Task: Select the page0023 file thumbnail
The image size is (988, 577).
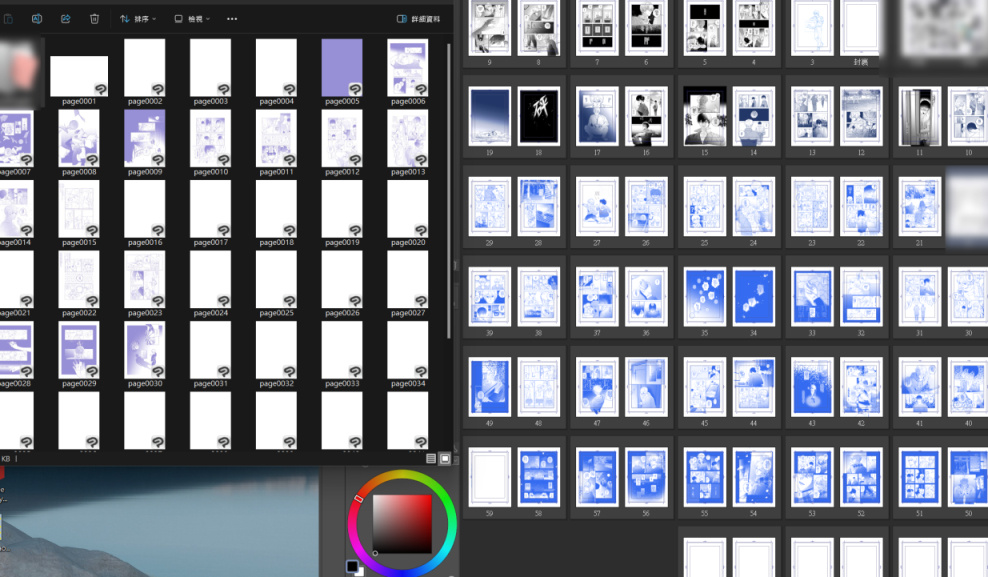Action: 145,279
